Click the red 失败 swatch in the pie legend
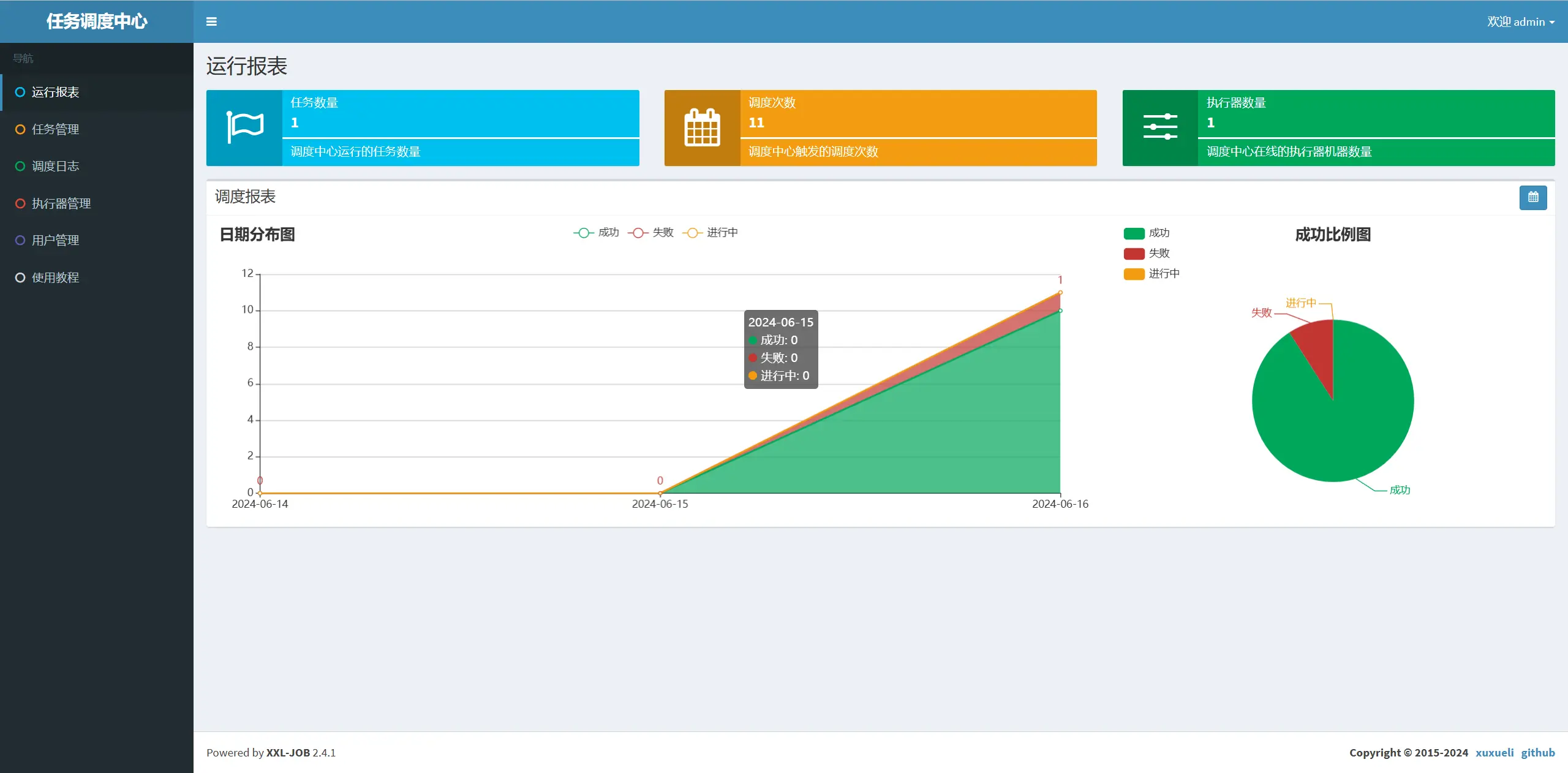This screenshot has width=1568, height=773. (1134, 254)
